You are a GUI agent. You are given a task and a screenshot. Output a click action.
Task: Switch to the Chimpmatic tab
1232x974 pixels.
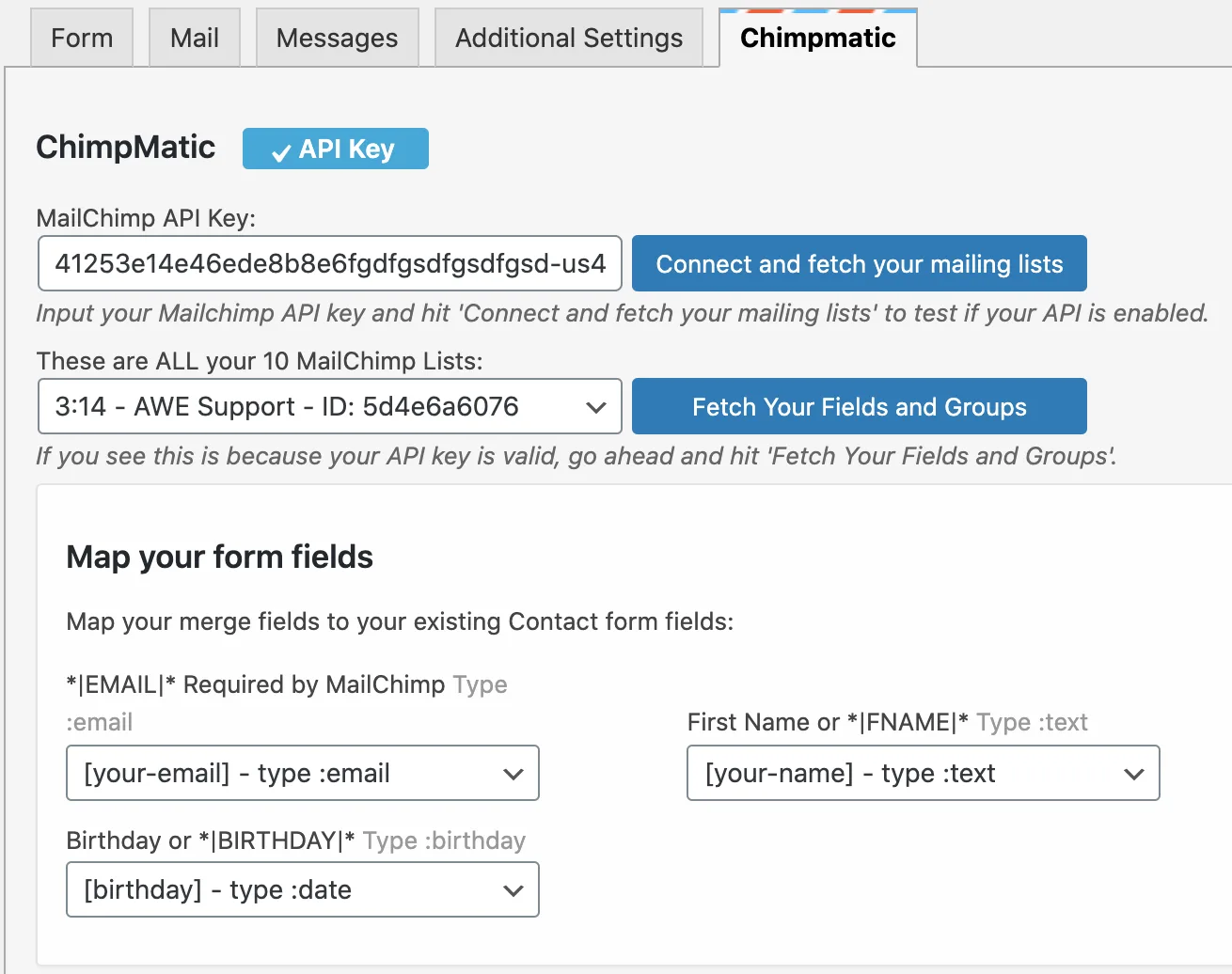[x=816, y=38]
